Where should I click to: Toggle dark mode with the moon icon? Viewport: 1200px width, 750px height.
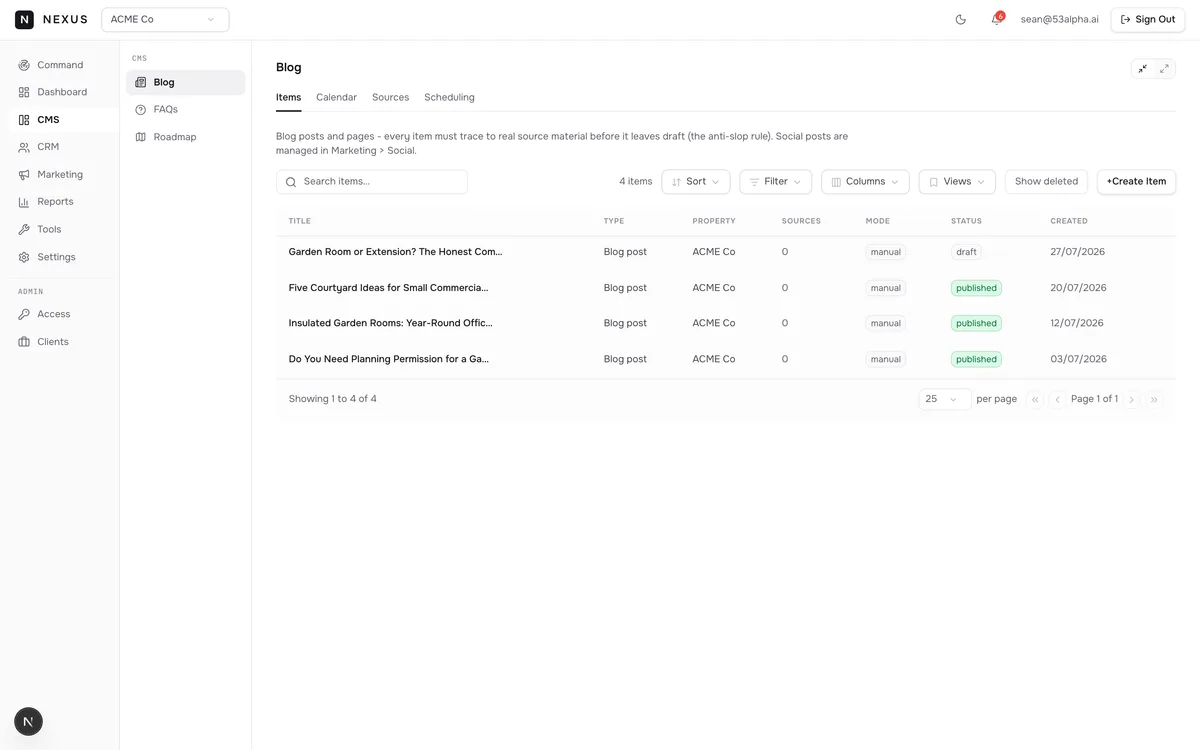click(961, 19)
